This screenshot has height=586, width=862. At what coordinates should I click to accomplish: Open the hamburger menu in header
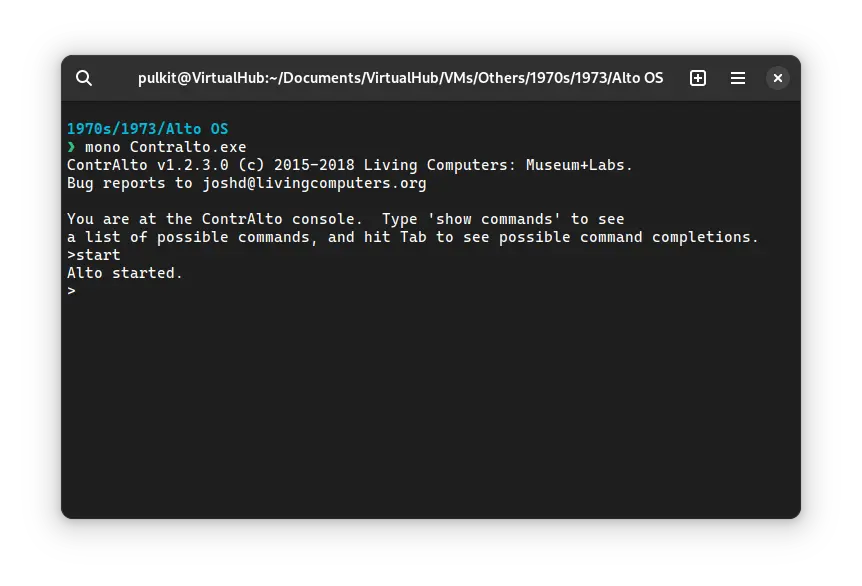pyautogui.click(x=738, y=78)
